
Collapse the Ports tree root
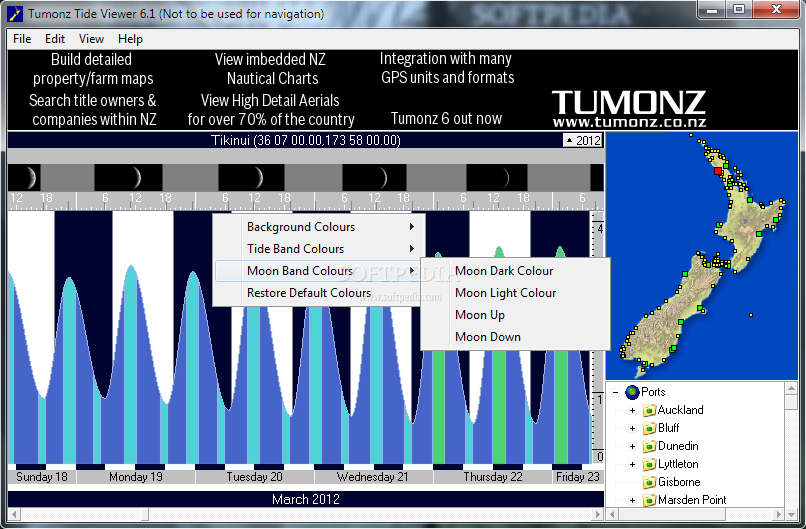[x=615, y=392]
